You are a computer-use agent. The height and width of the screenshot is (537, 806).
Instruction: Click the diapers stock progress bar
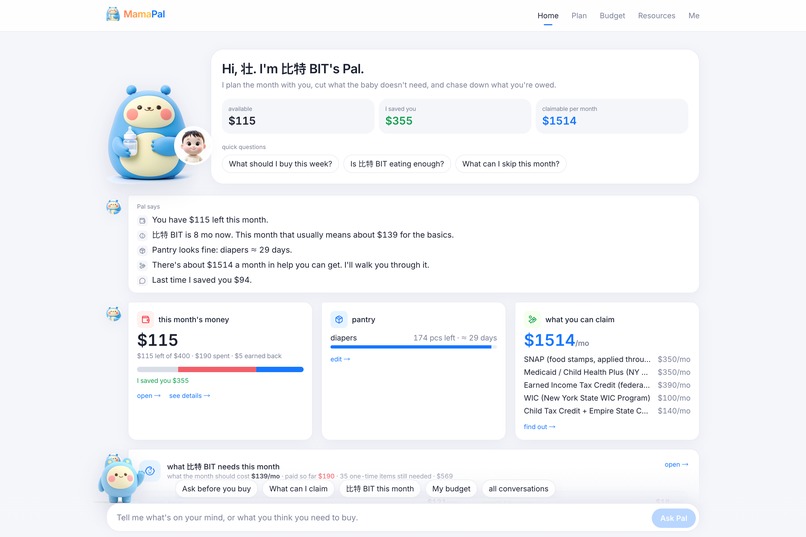[x=413, y=347]
